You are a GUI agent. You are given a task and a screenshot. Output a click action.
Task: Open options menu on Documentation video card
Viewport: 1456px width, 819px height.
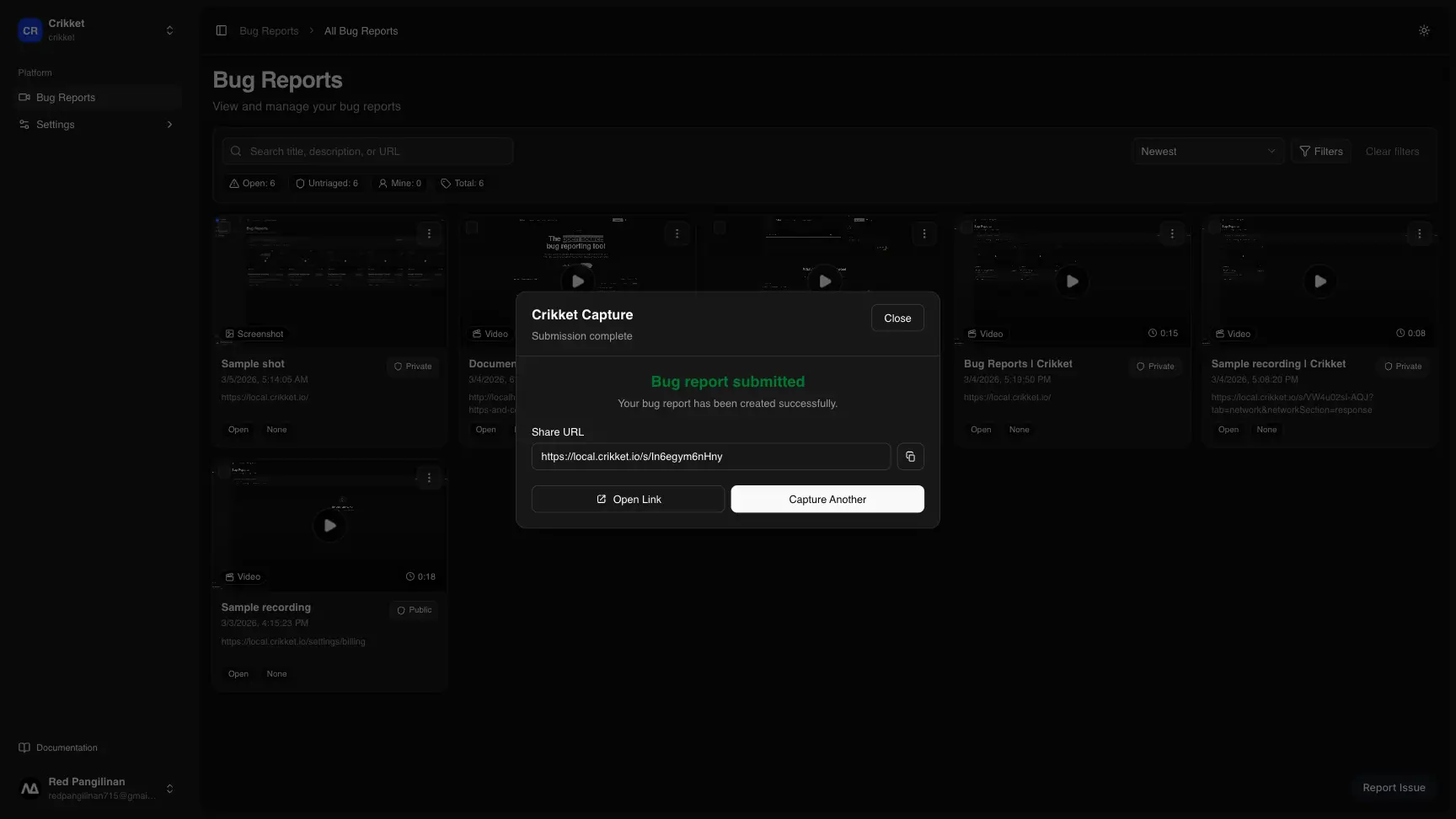[x=677, y=234]
